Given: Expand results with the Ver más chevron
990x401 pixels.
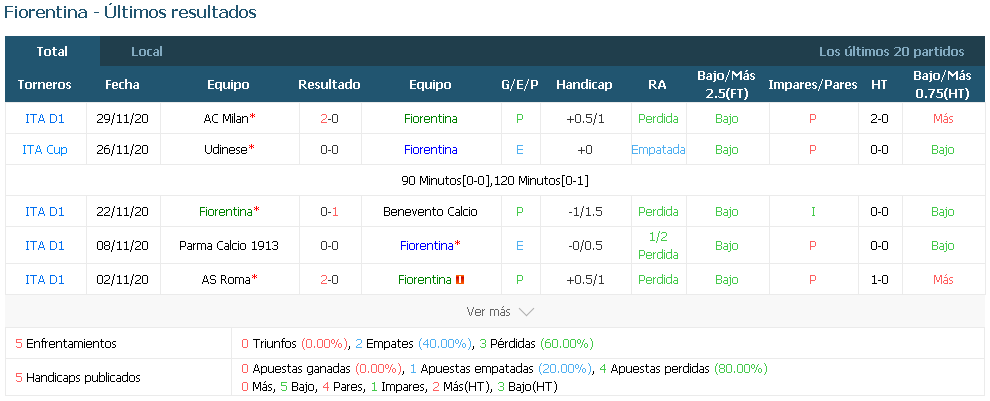Looking at the screenshot, I should coord(526,312).
